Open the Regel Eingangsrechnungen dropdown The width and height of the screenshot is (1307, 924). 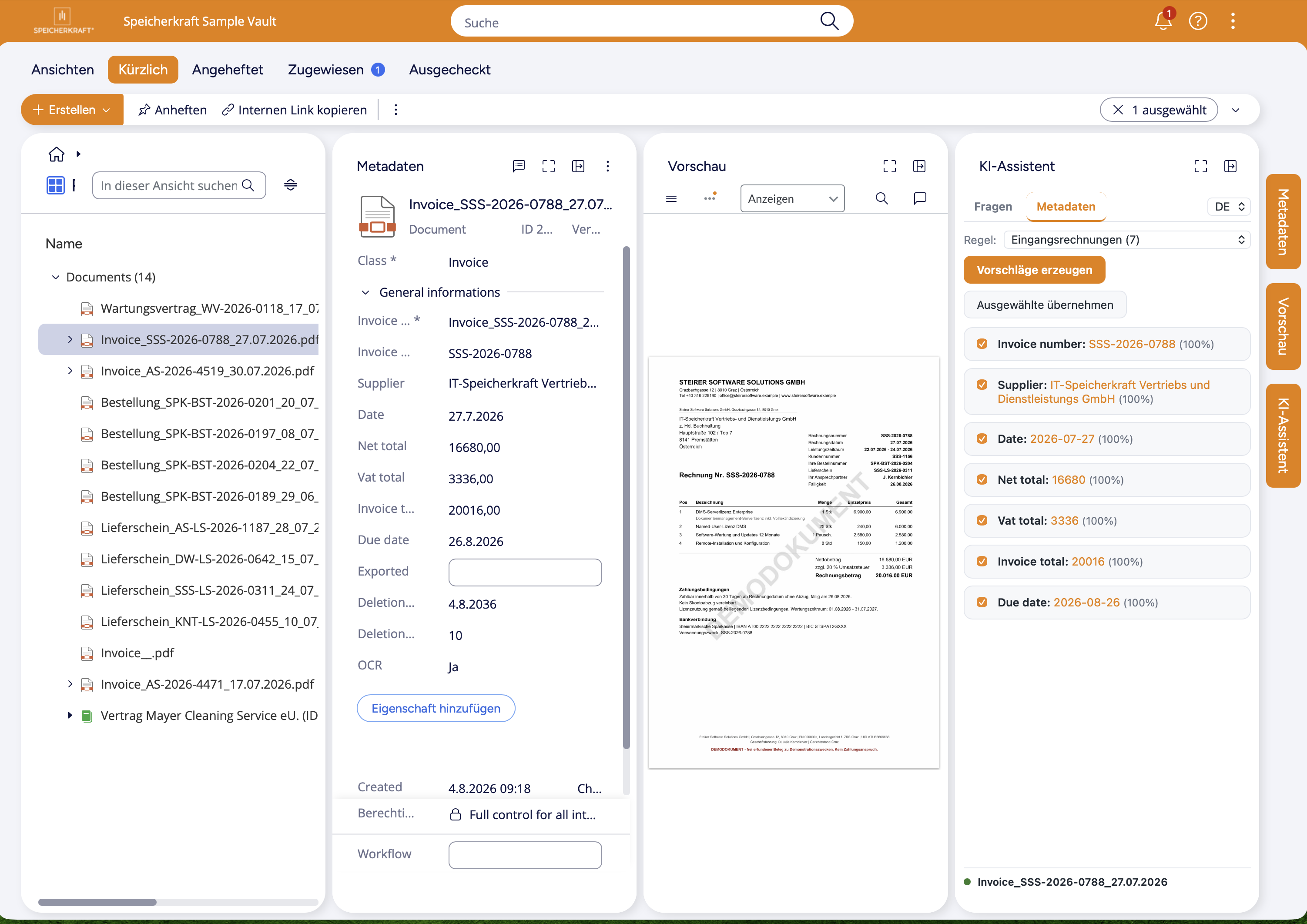point(1126,240)
